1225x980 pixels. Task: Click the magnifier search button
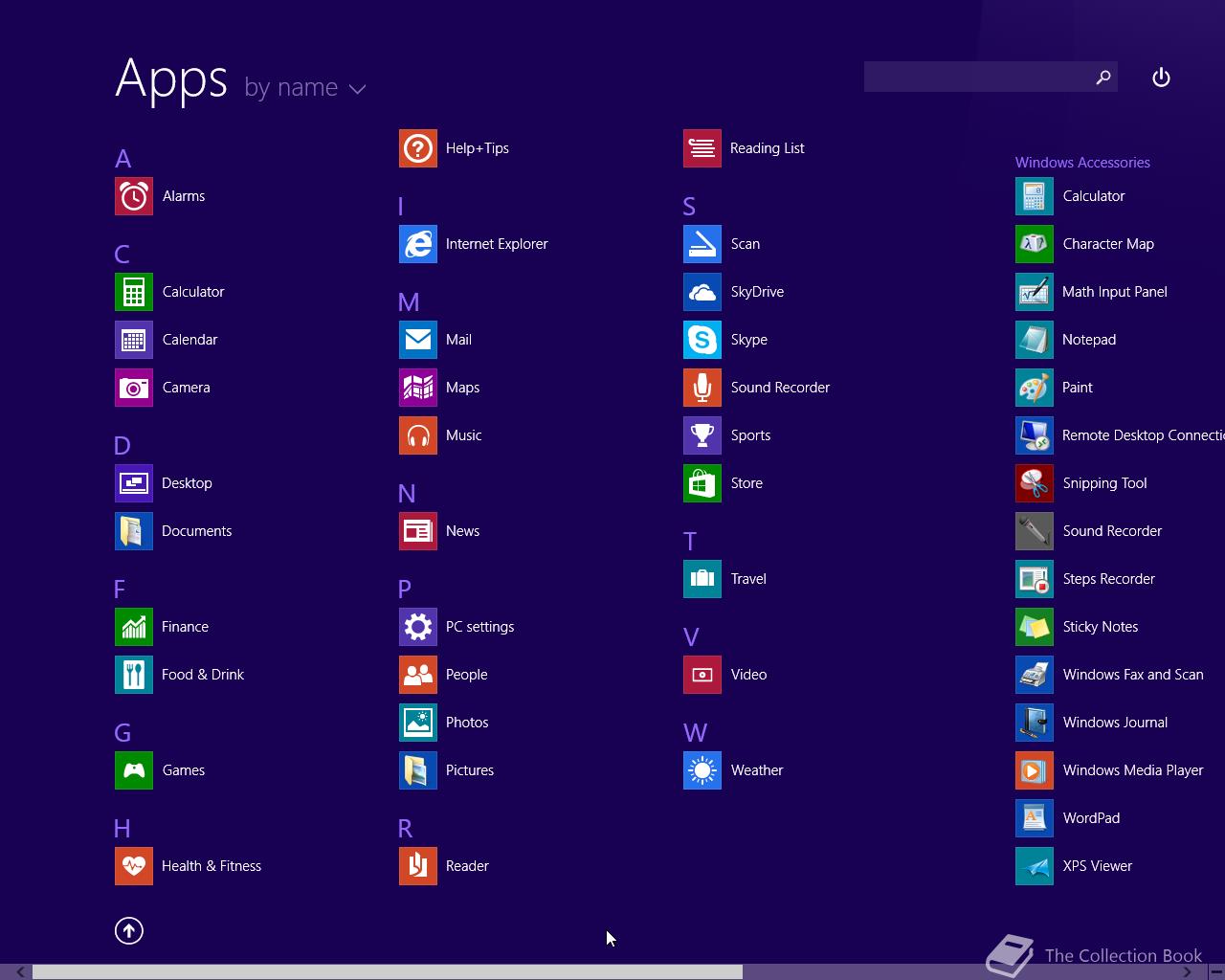pyautogui.click(x=1103, y=78)
